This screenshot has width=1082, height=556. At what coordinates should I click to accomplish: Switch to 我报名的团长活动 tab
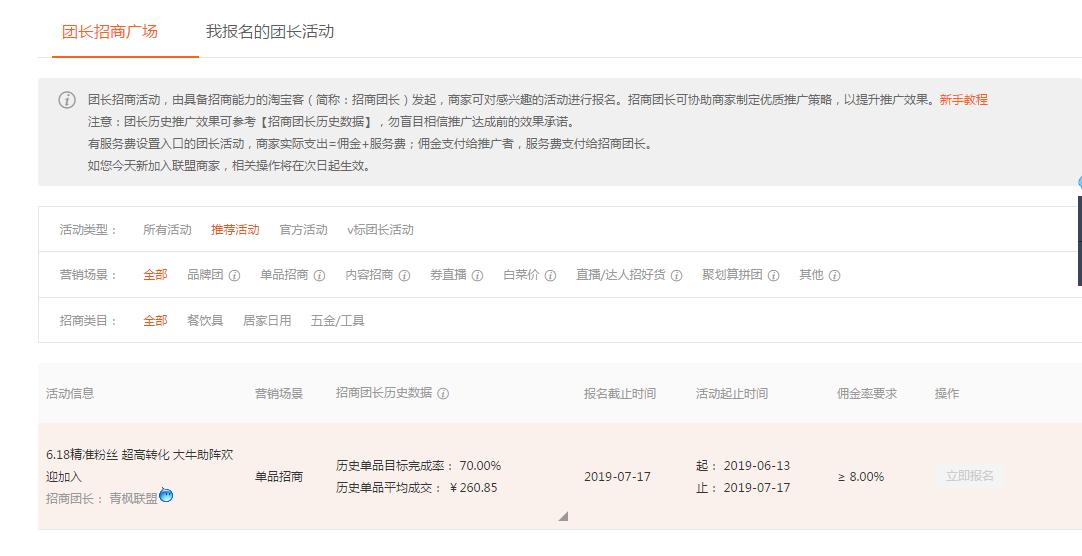270,32
